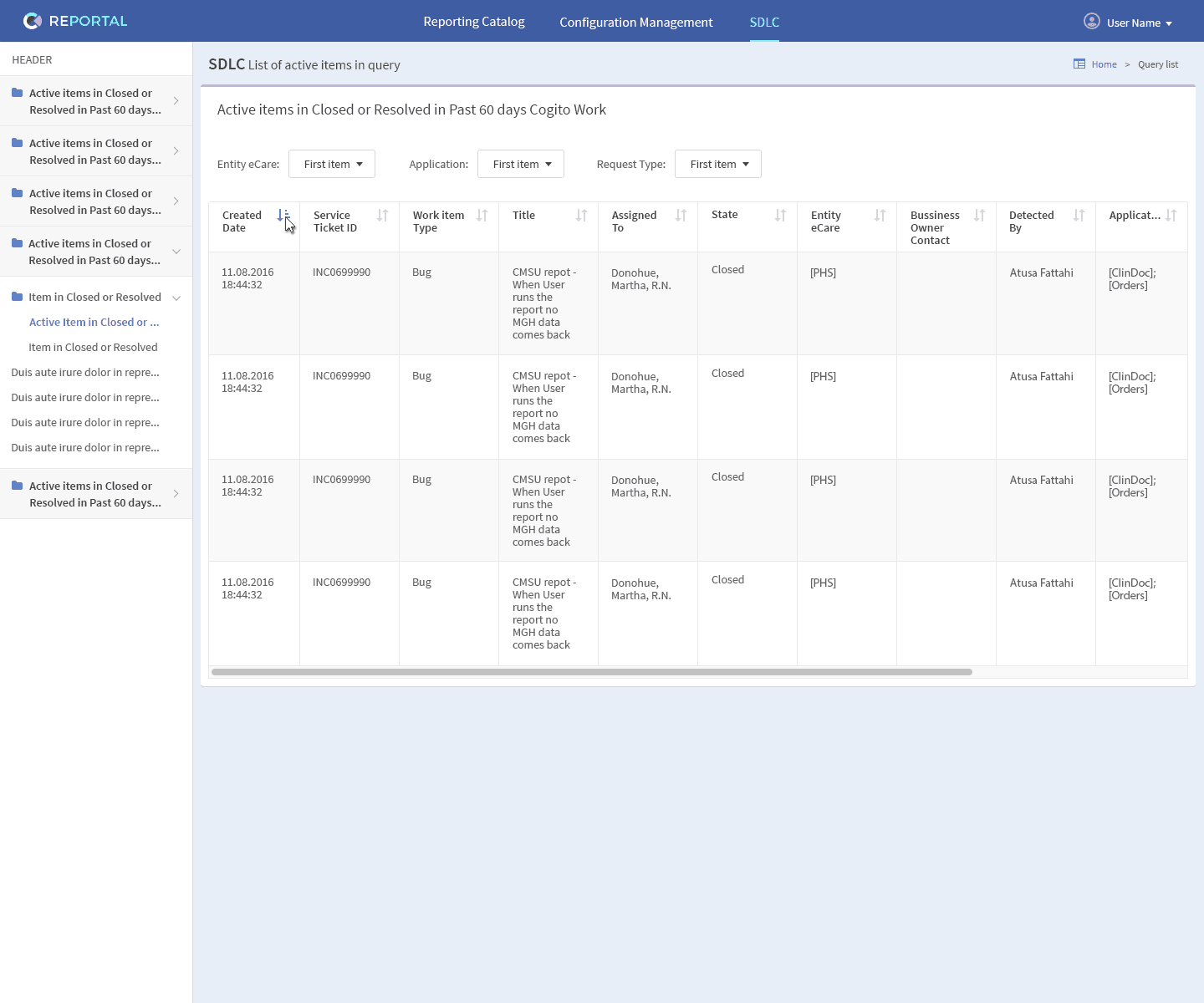Click folder icon of third sidebar item
Image resolution: width=1204 pixels, height=1003 pixels.
click(17, 193)
